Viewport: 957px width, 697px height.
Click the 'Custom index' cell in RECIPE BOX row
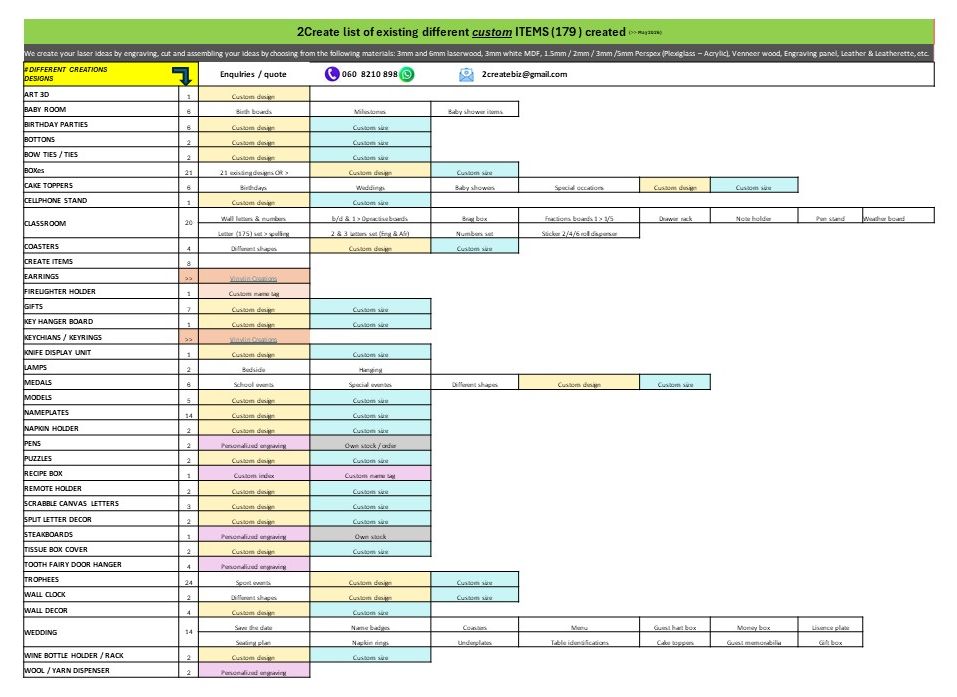point(254,475)
